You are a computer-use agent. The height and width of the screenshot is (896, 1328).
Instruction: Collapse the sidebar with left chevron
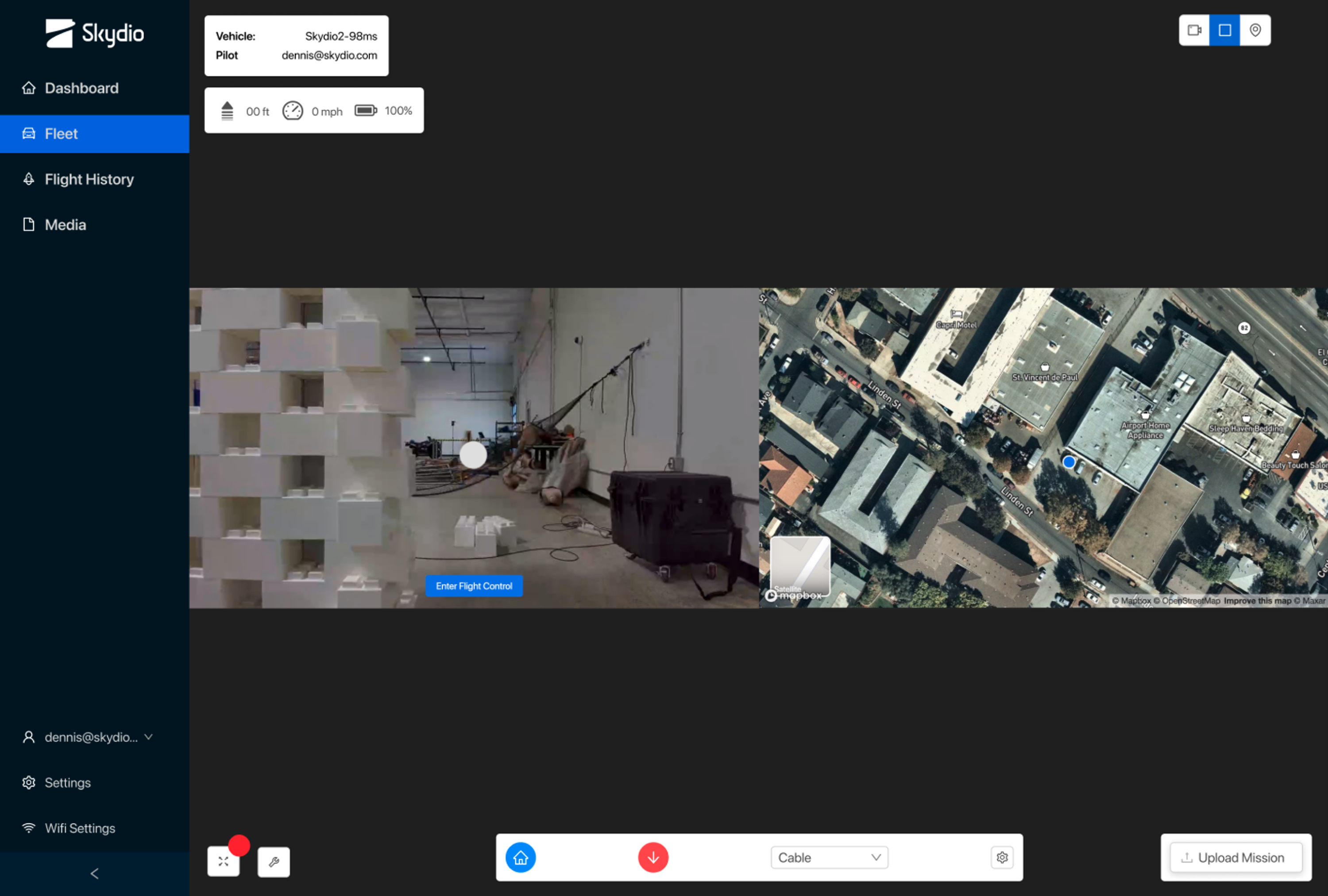click(x=94, y=873)
